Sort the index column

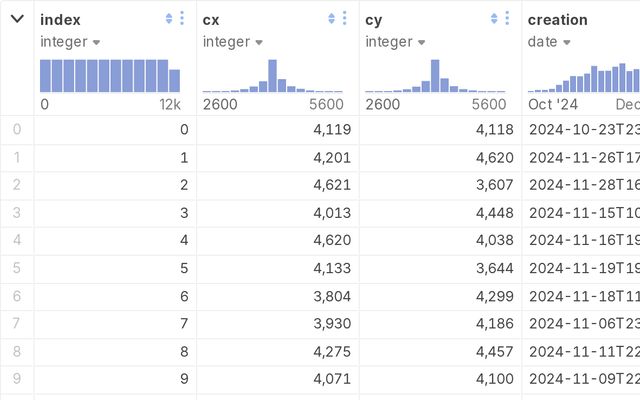pos(169,19)
